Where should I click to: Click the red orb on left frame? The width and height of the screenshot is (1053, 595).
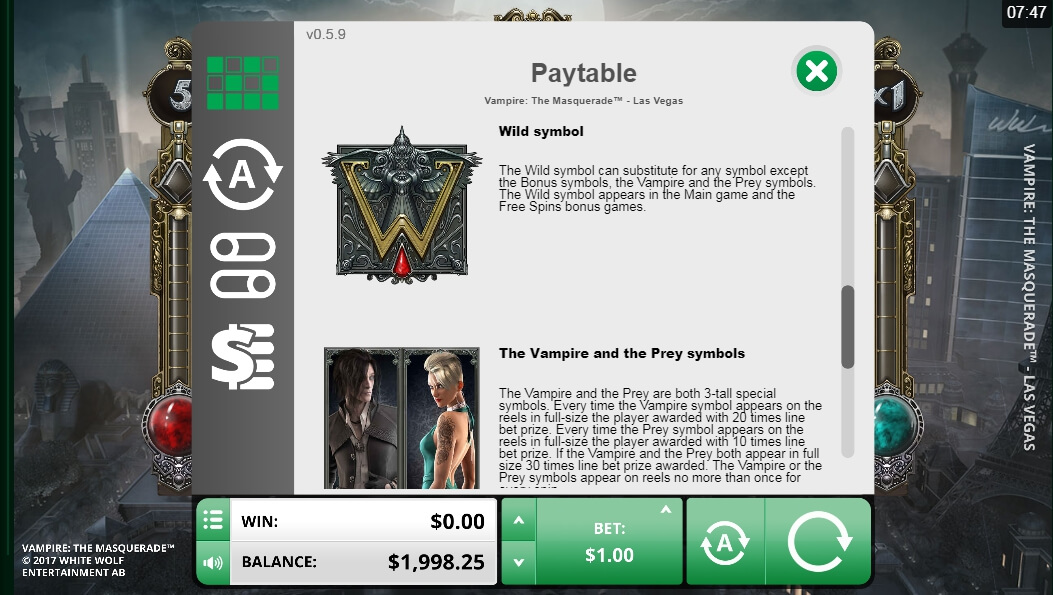(172, 426)
